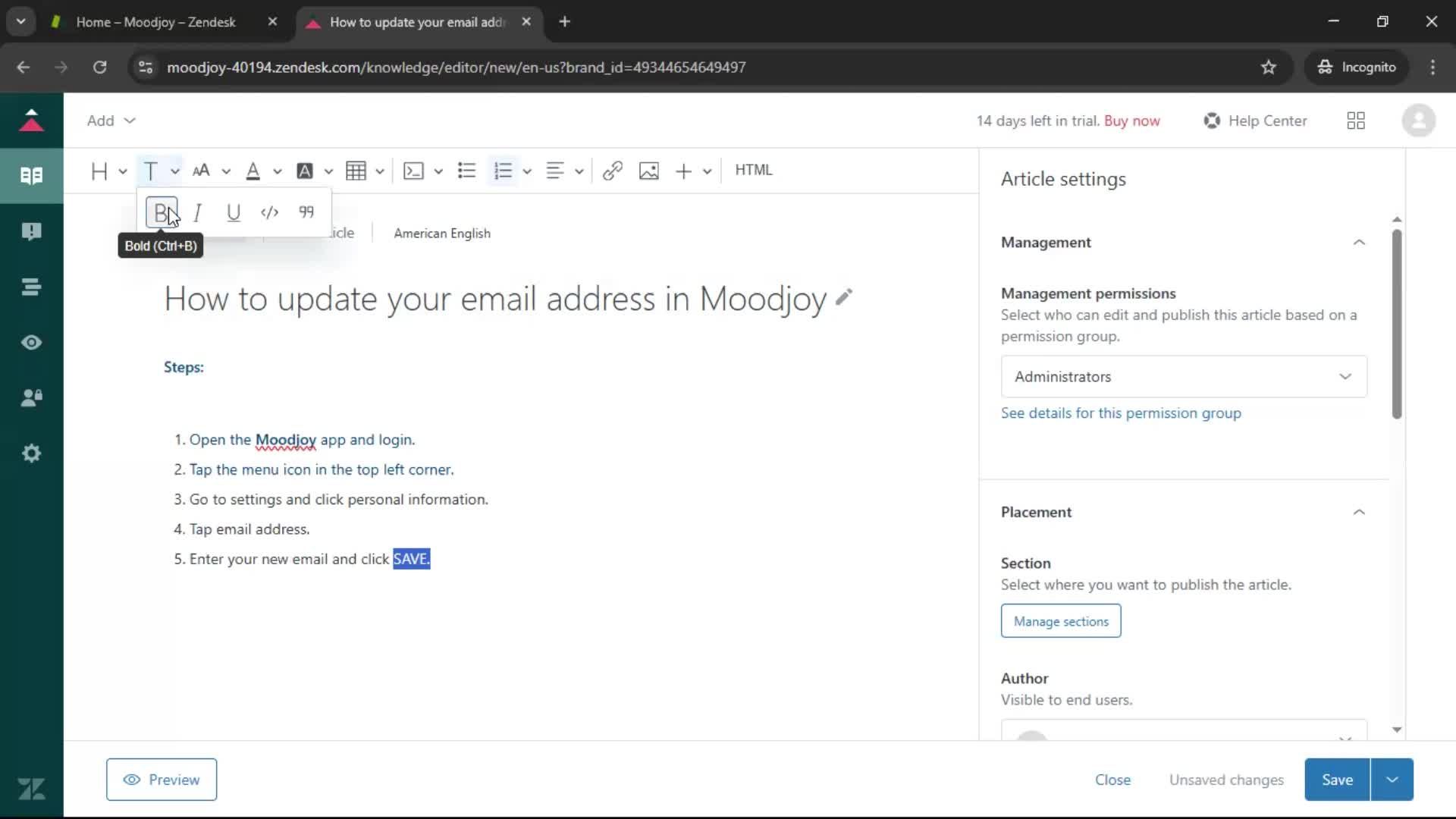Collapse the Management section
Image resolution: width=1456 pixels, height=819 pixels.
pos(1359,243)
